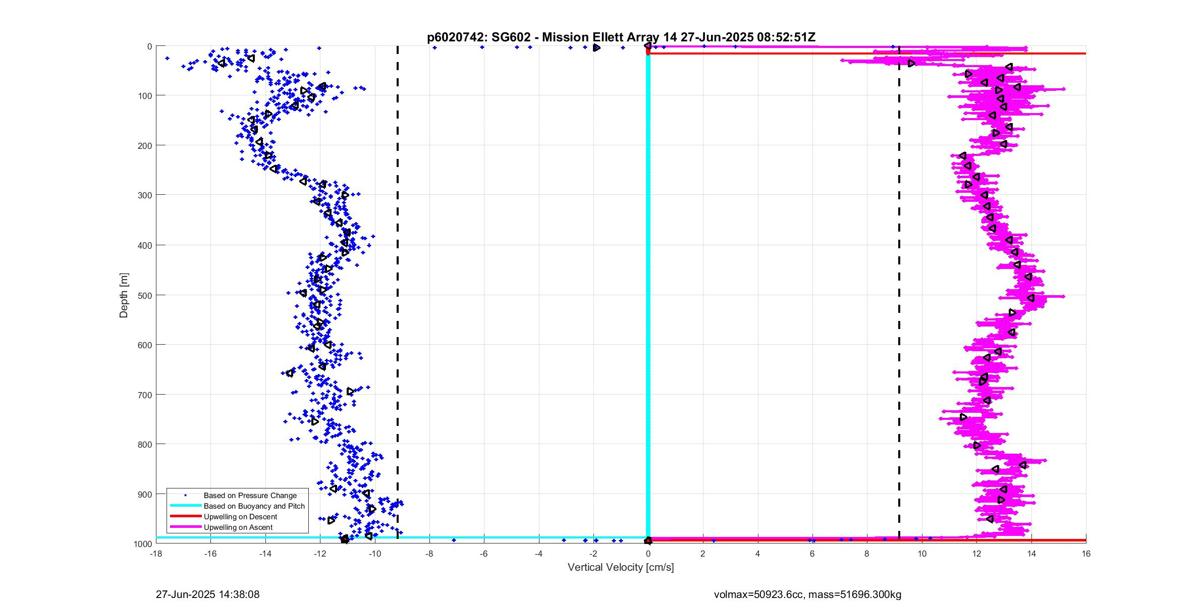Image resolution: width=1200 pixels, height=611 pixels.
Task: Click x-axis tick label -4
Action: coord(539,553)
